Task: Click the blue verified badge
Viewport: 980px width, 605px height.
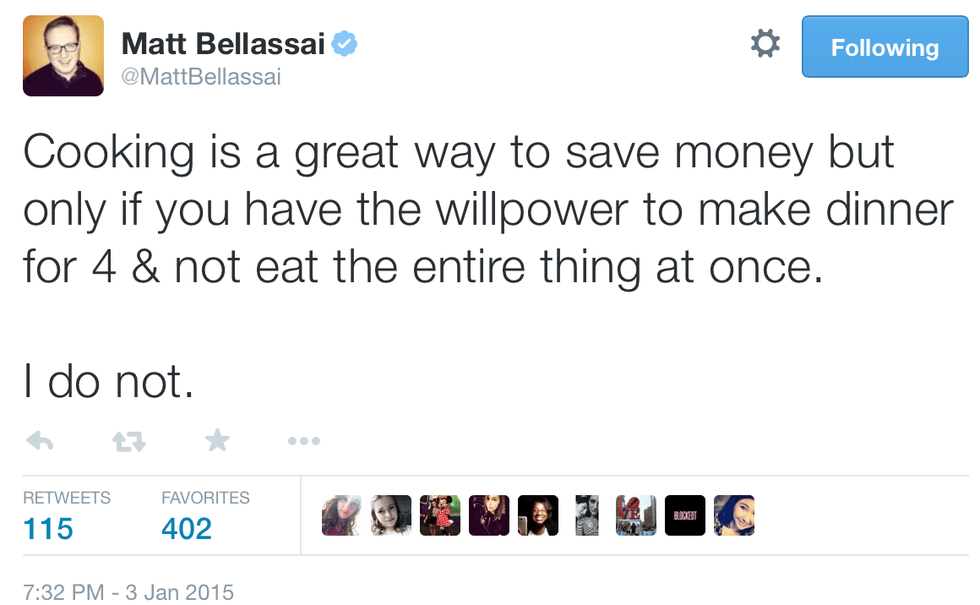Action: [346, 44]
